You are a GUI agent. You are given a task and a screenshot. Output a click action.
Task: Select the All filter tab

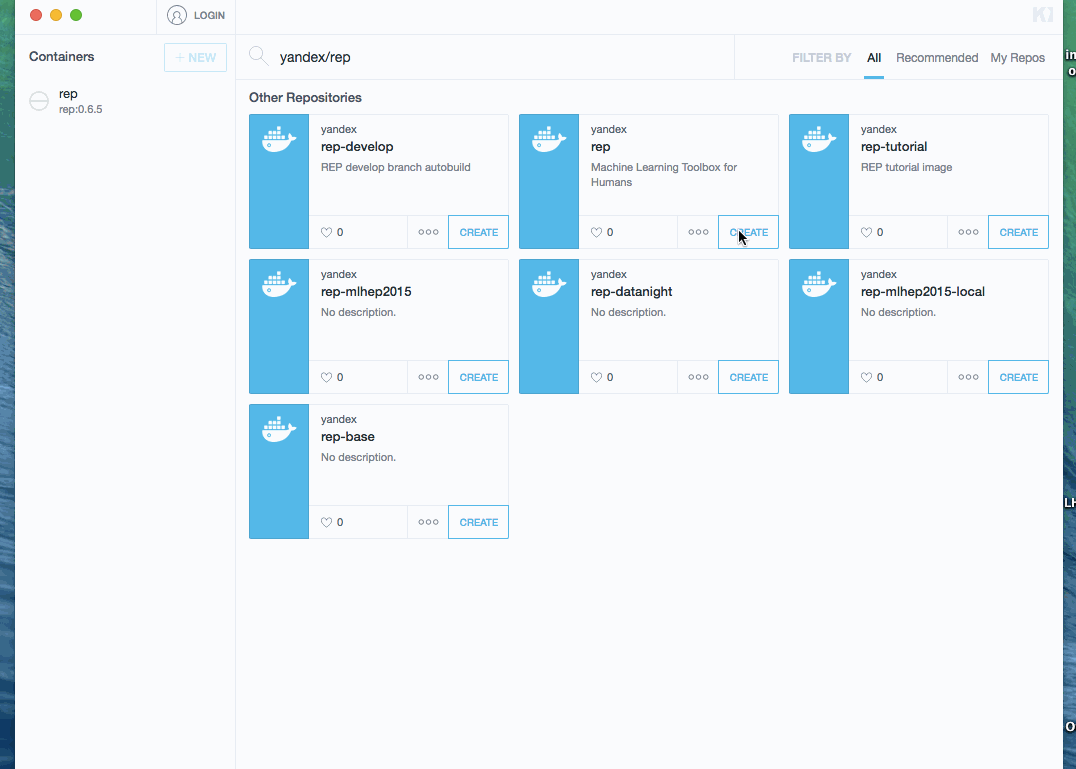pos(874,58)
